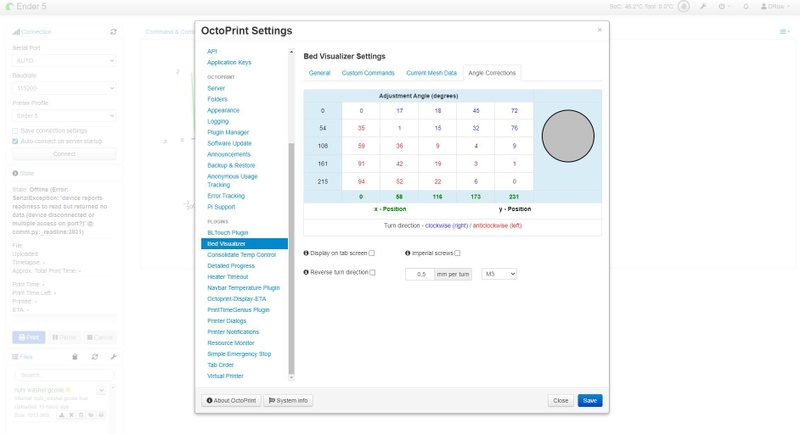This screenshot has height=434, width=800.
Task: Click the notification bell icon in the navbar
Action: click(x=746, y=7)
